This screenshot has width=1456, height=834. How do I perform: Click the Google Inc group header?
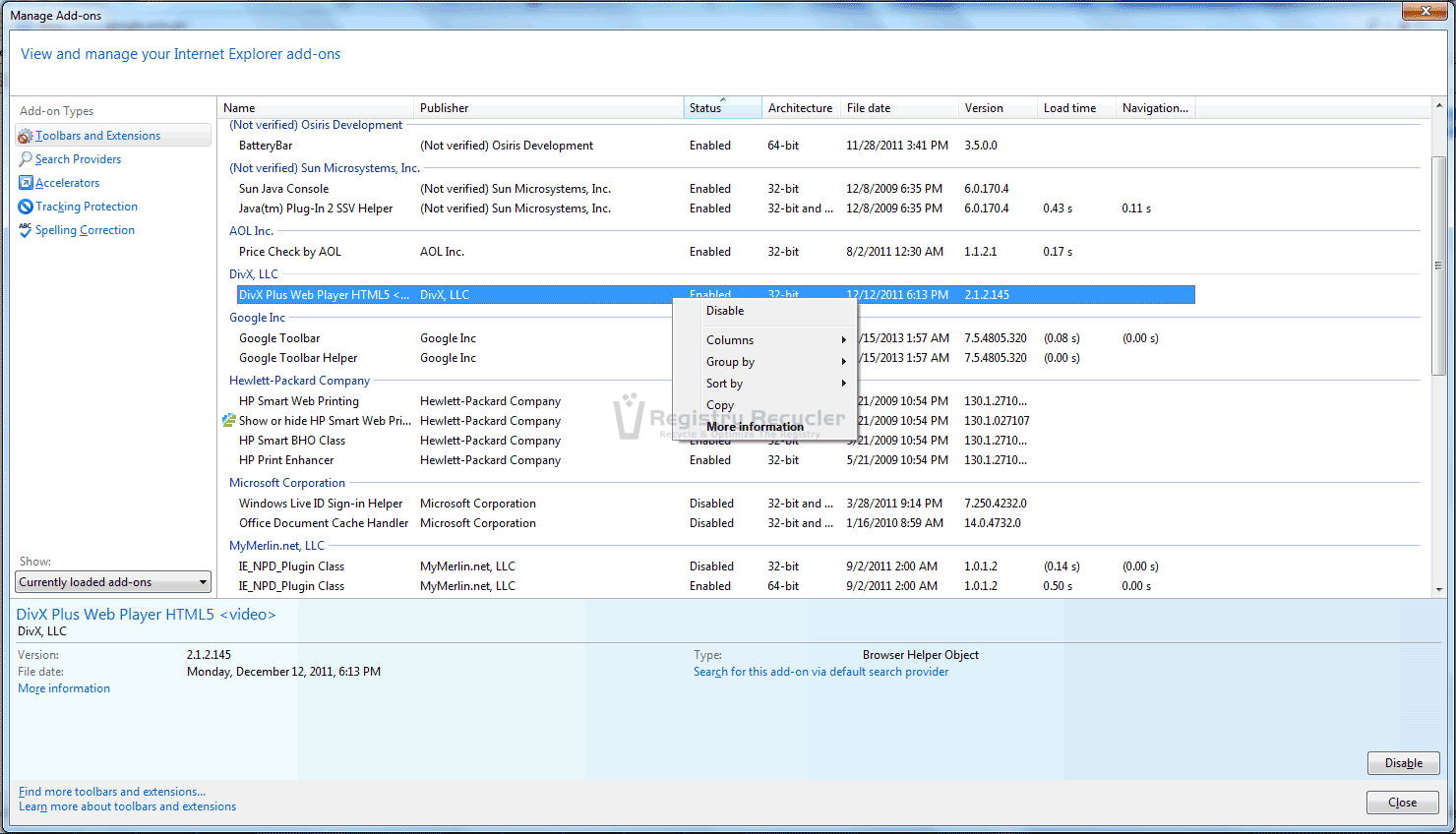pos(257,318)
